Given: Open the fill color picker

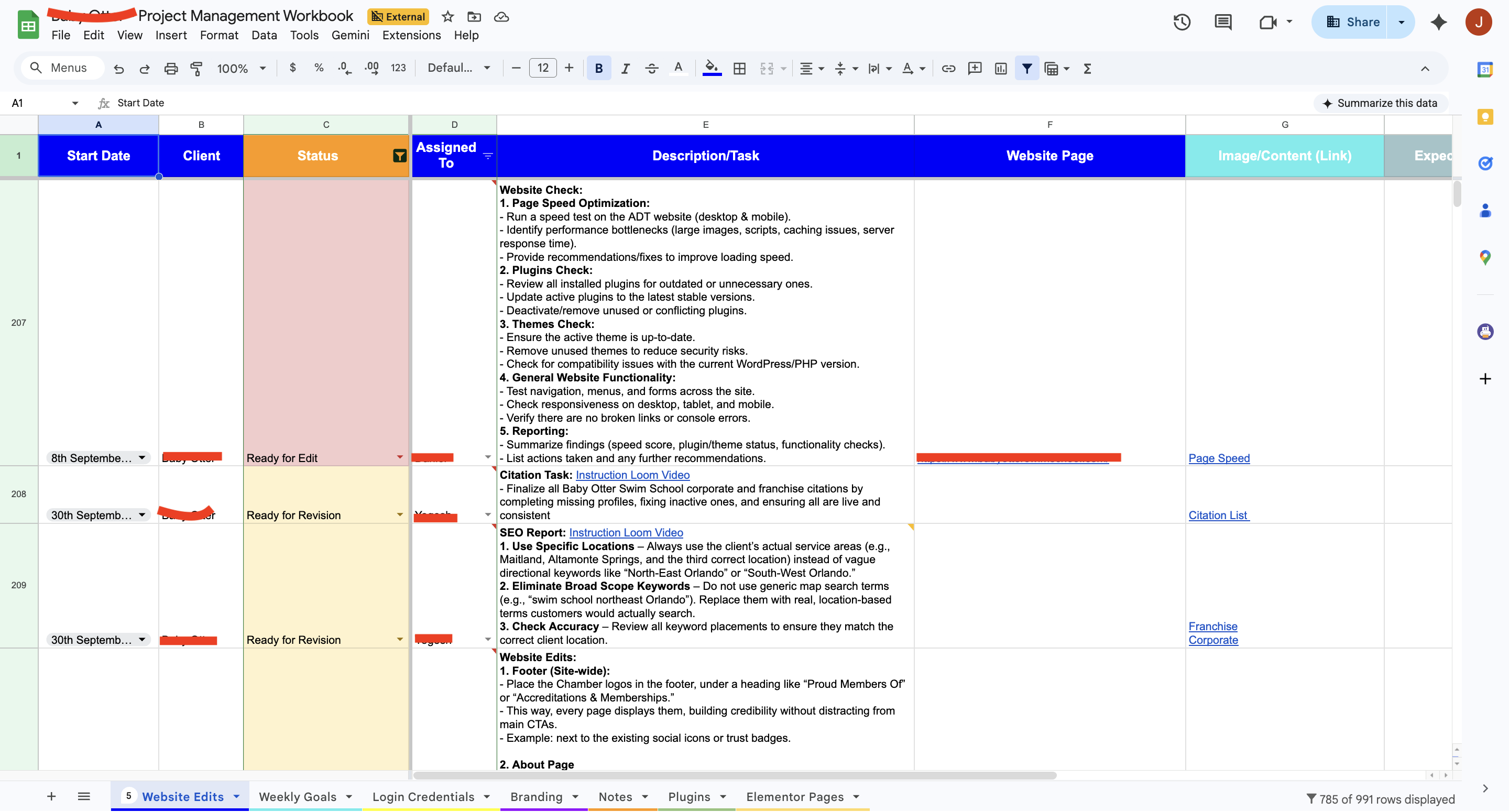Looking at the screenshot, I should pyautogui.click(x=711, y=69).
